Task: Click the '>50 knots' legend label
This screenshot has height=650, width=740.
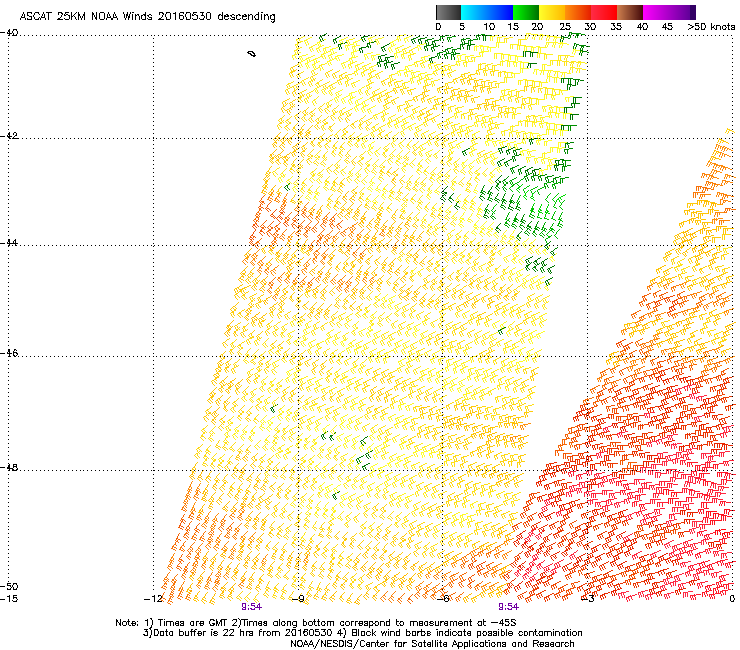Action: 711,27
